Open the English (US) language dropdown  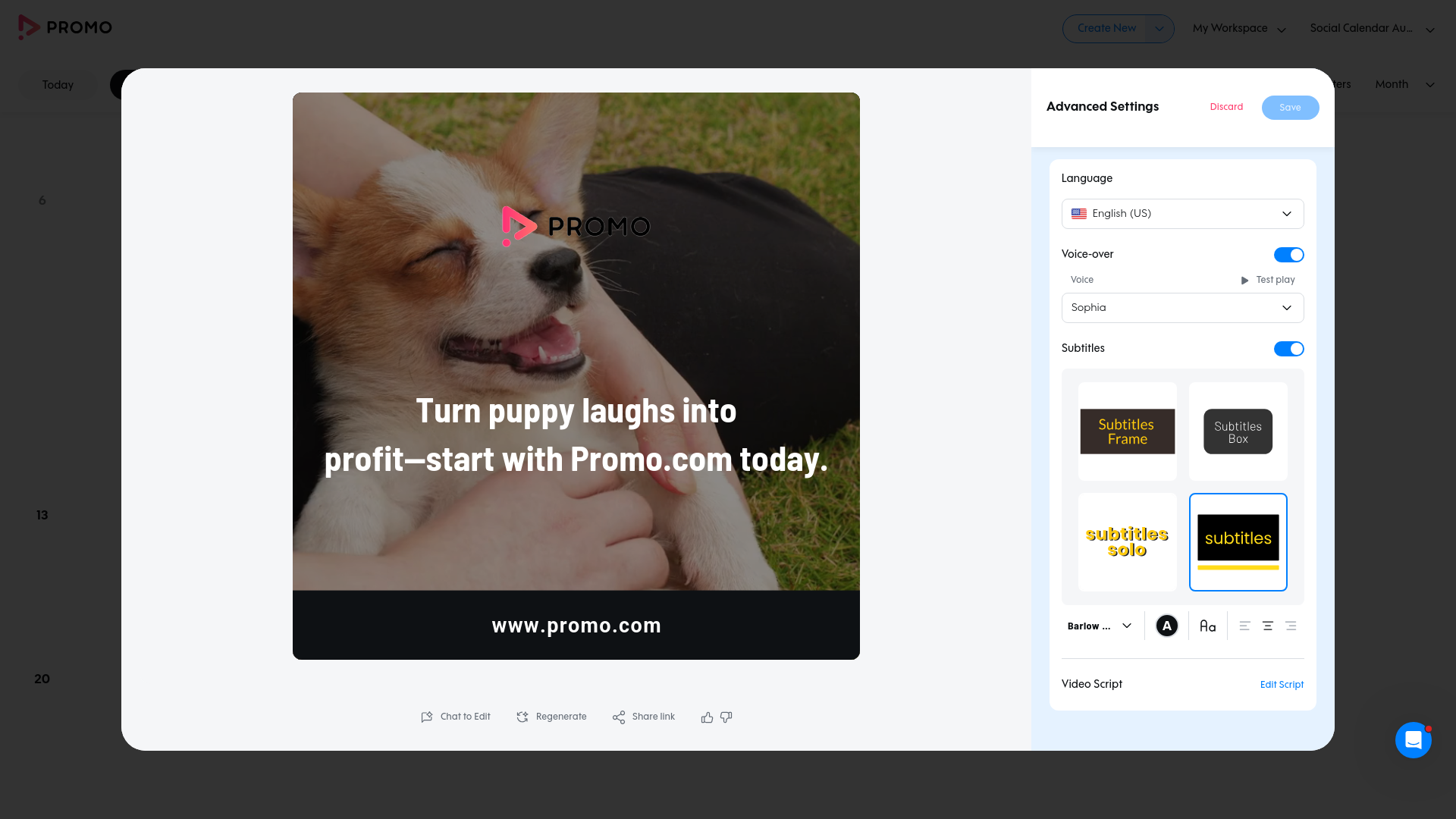pos(1182,214)
